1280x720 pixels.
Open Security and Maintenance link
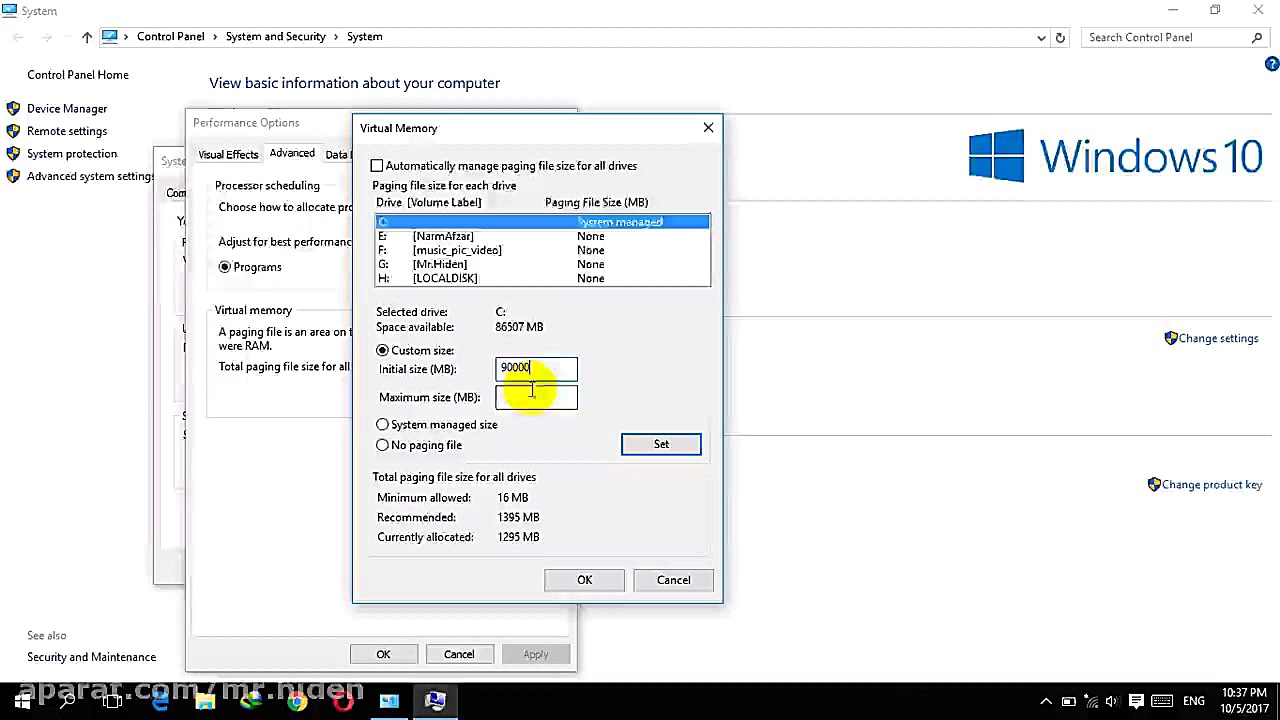[91, 657]
